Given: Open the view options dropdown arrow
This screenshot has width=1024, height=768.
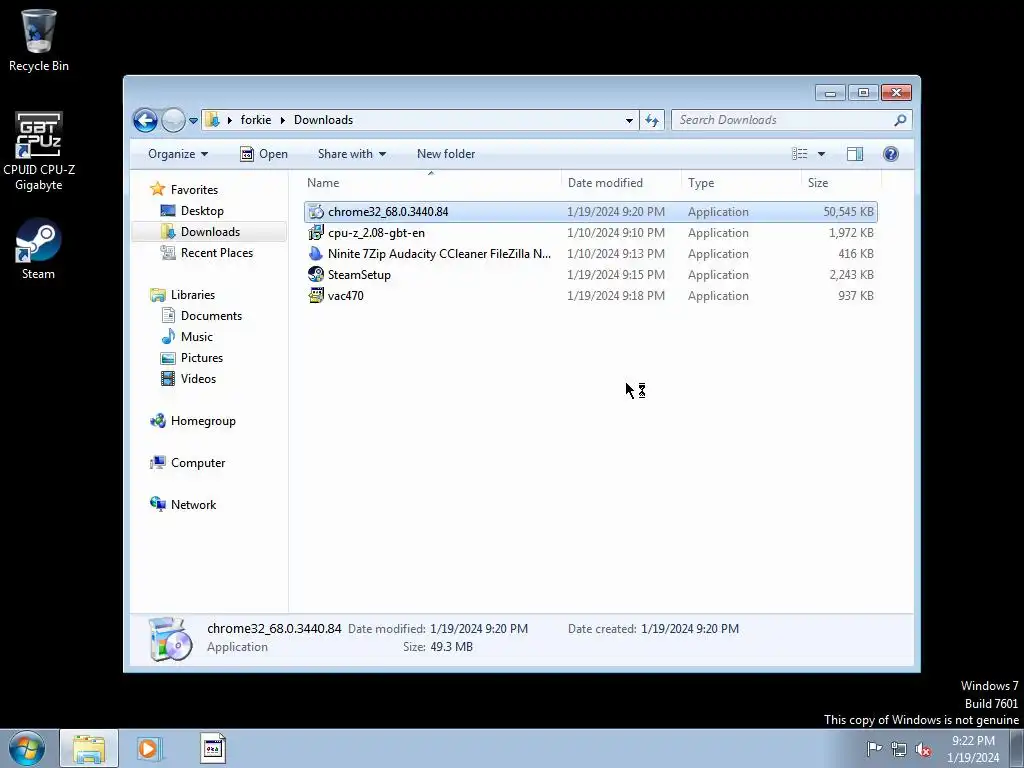Looking at the screenshot, I should click(x=822, y=154).
